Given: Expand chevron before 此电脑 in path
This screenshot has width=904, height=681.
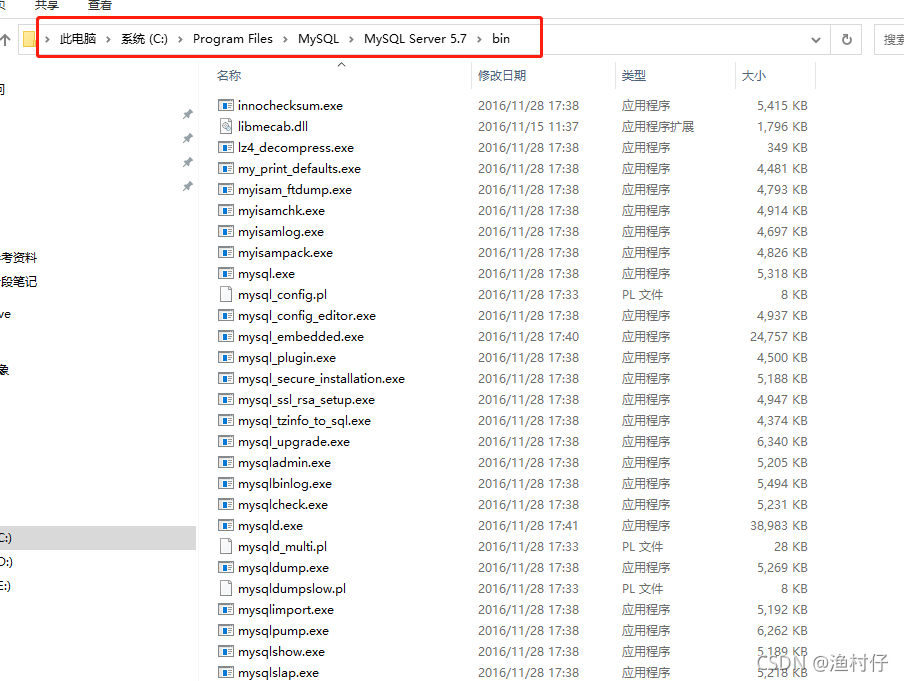Looking at the screenshot, I should click(47, 39).
